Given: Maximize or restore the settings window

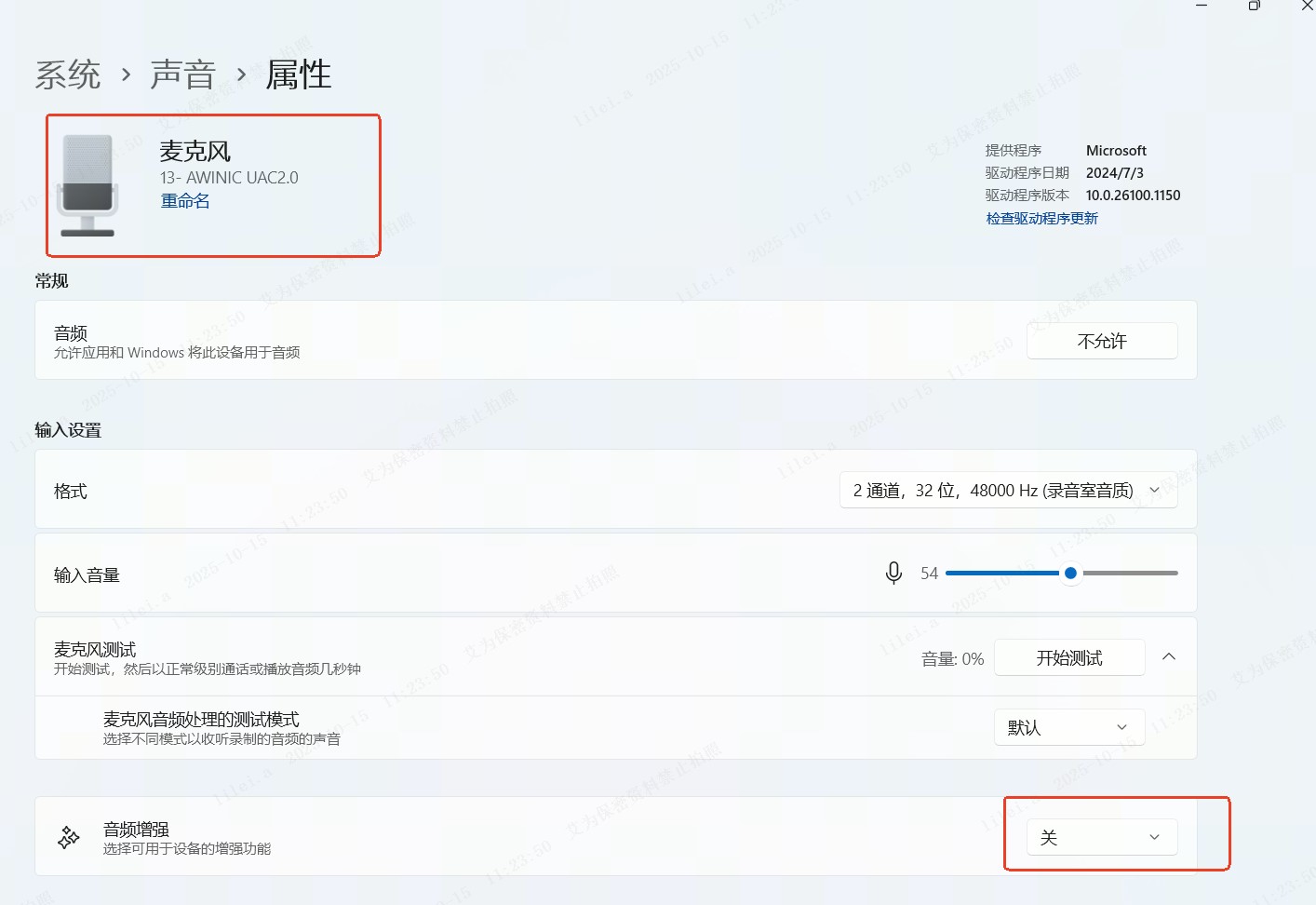Looking at the screenshot, I should click(1254, 6).
